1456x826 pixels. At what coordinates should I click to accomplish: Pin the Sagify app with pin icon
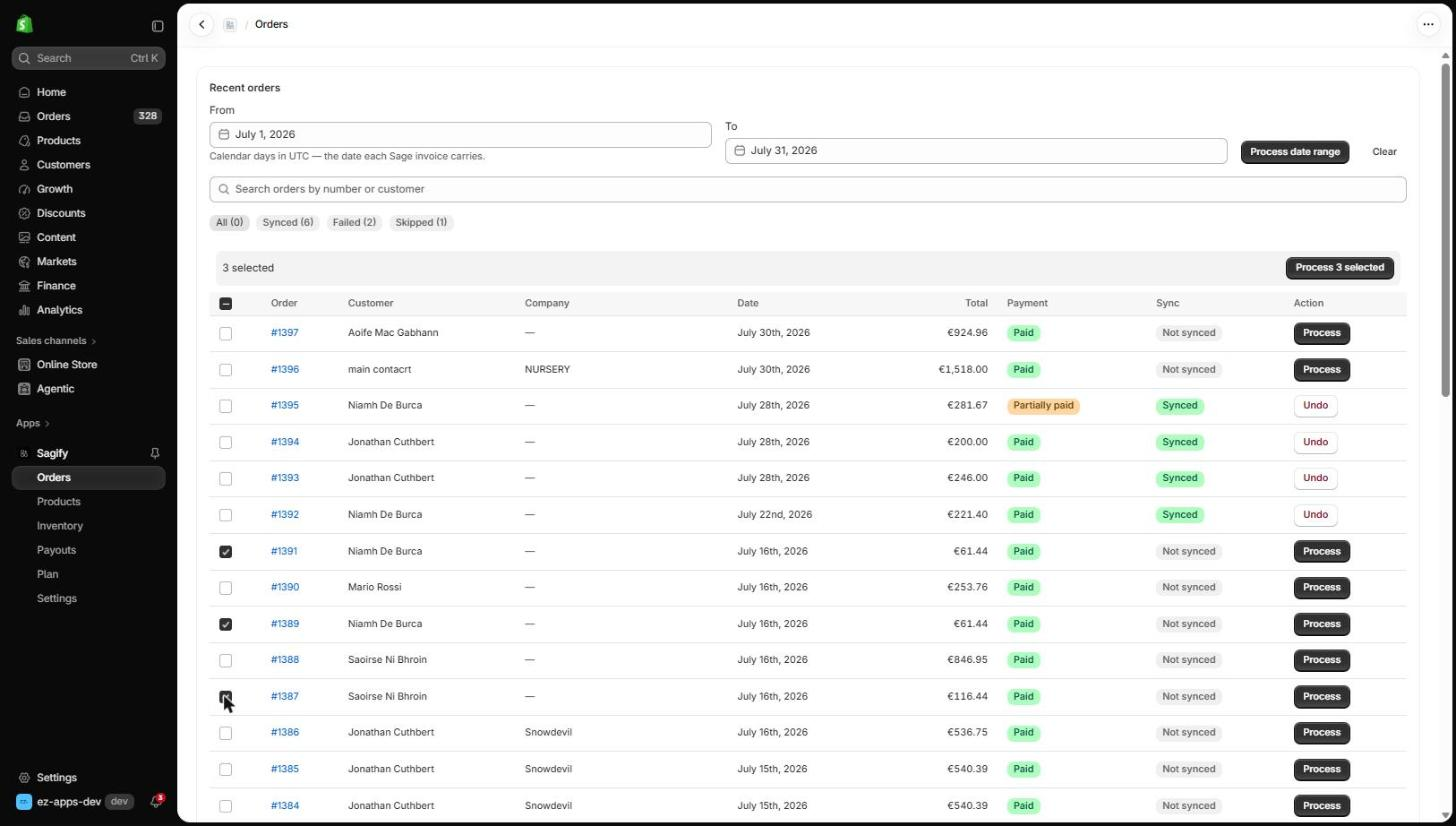pyautogui.click(x=155, y=454)
